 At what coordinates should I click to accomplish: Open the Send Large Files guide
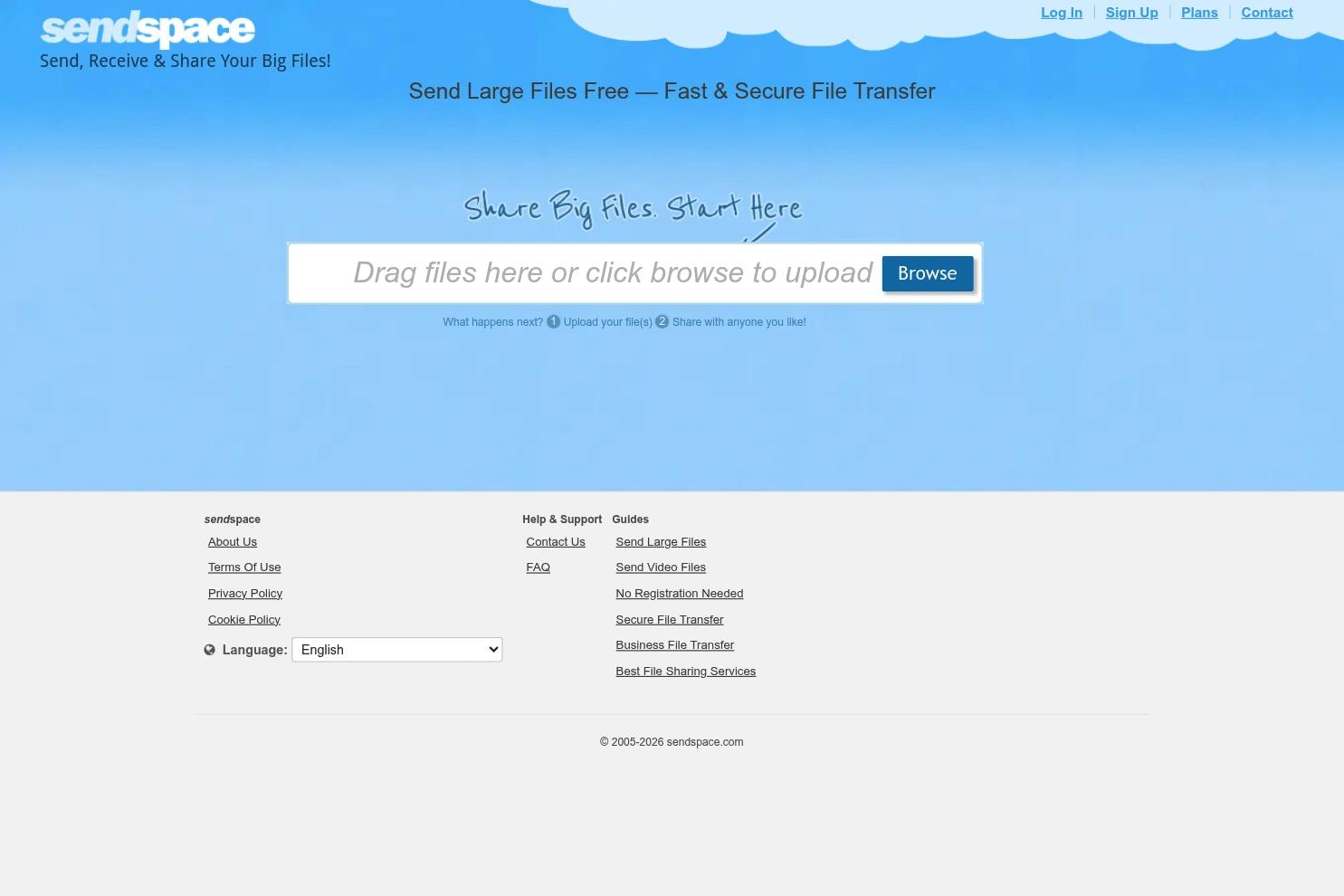[x=661, y=542]
